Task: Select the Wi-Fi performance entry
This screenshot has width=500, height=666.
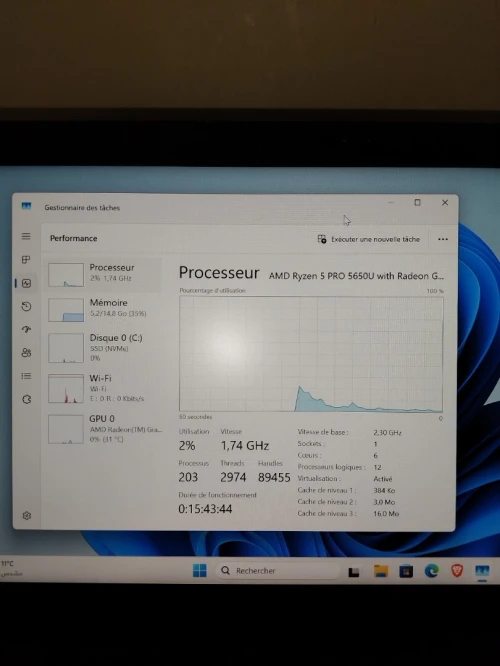Action: pyautogui.click(x=105, y=388)
